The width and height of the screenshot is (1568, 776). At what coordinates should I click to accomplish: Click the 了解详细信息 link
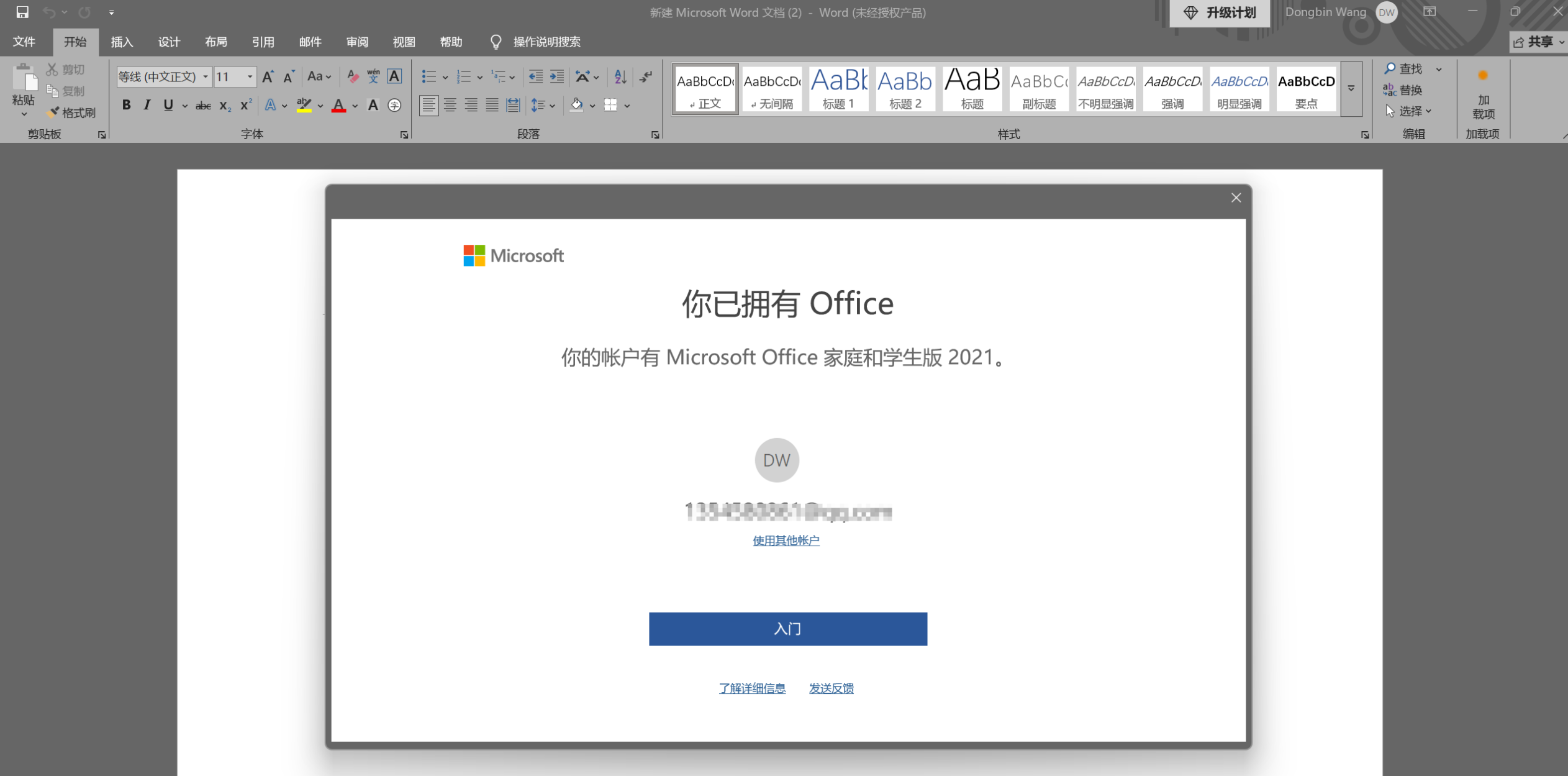click(752, 688)
